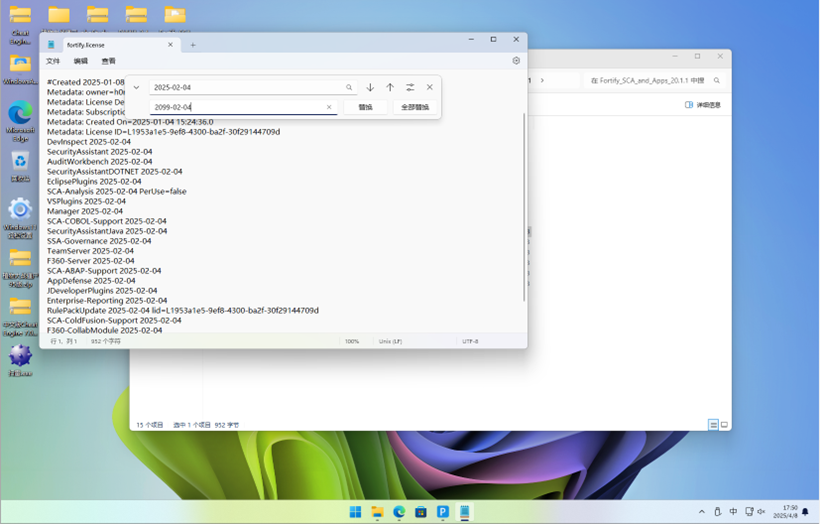Viewport: 820px width, 524px height.
Task: Collapse the replace row chevron
Action: (x=136, y=87)
